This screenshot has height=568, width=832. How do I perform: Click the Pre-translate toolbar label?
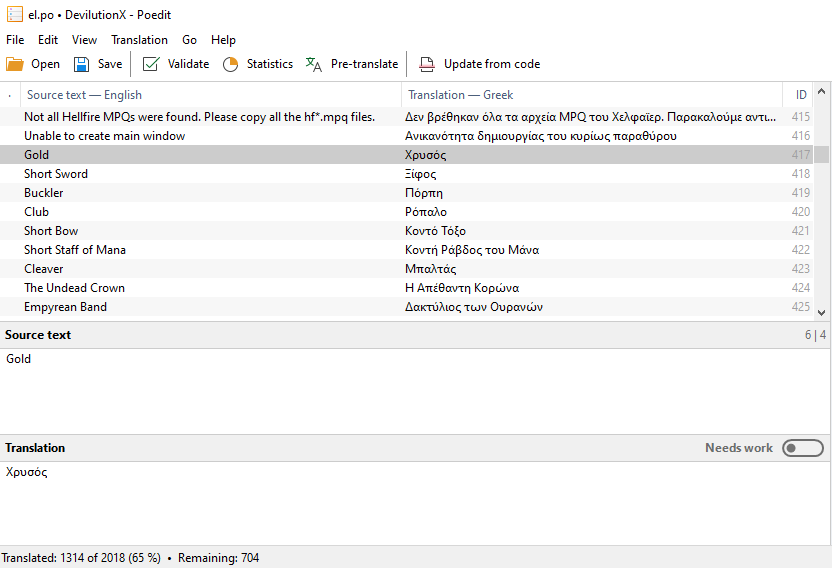click(x=365, y=64)
